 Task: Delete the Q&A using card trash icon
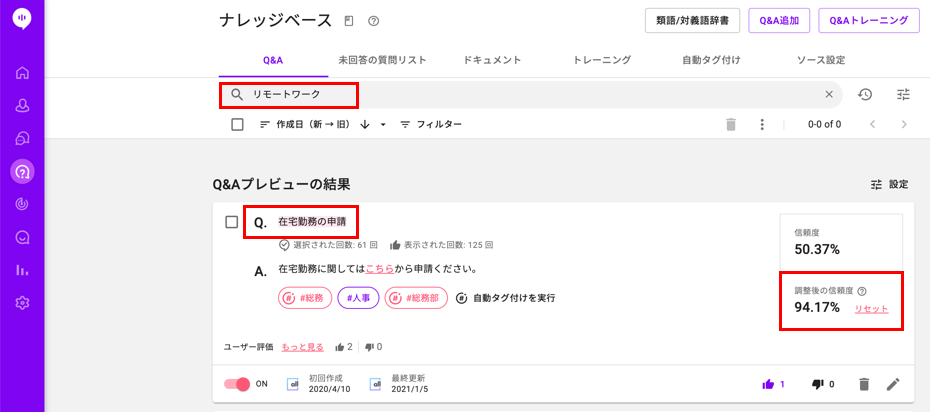tap(864, 384)
